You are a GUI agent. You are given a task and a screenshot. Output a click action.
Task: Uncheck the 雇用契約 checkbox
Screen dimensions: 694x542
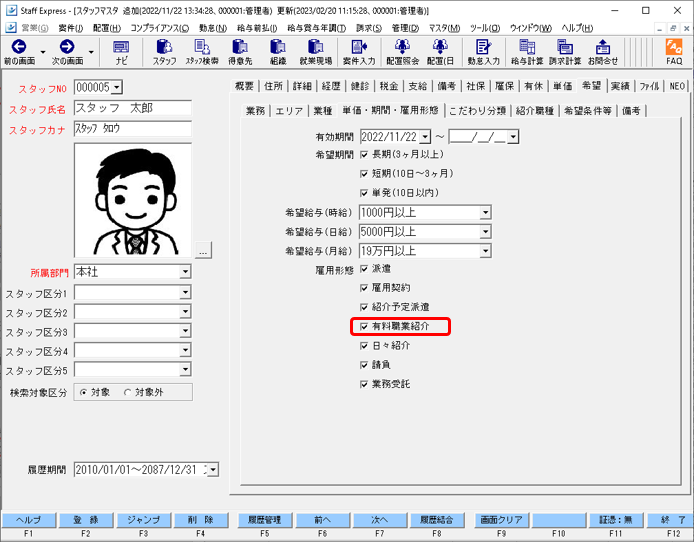(x=364, y=288)
